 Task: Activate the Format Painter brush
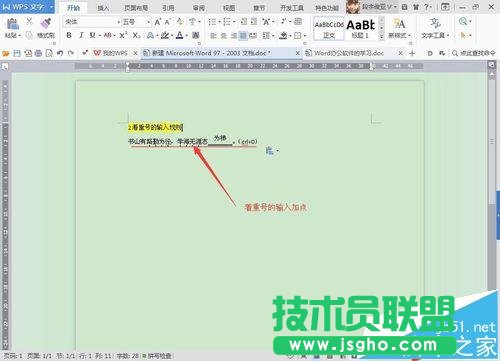[46, 23]
